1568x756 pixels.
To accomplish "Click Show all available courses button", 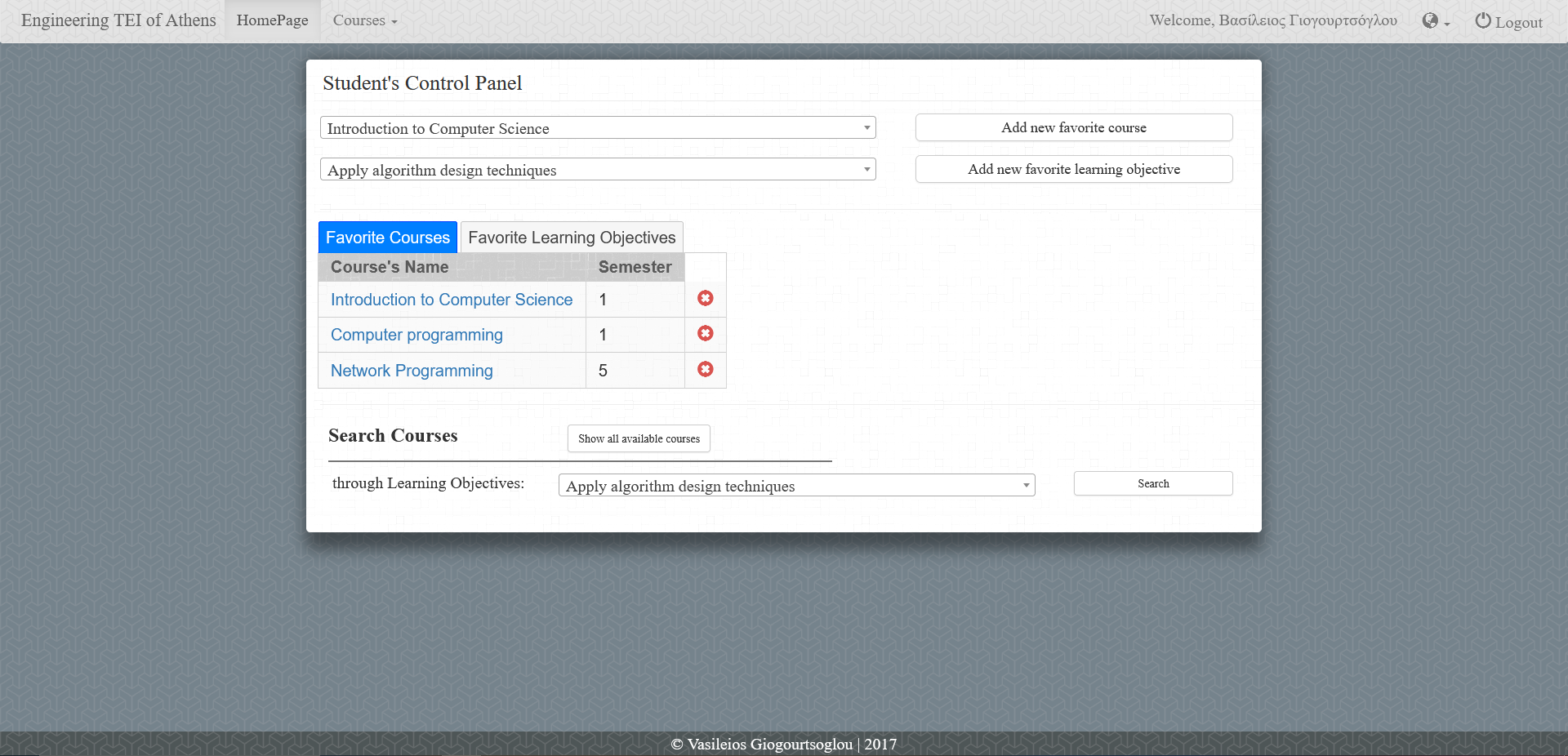I will click(639, 438).
